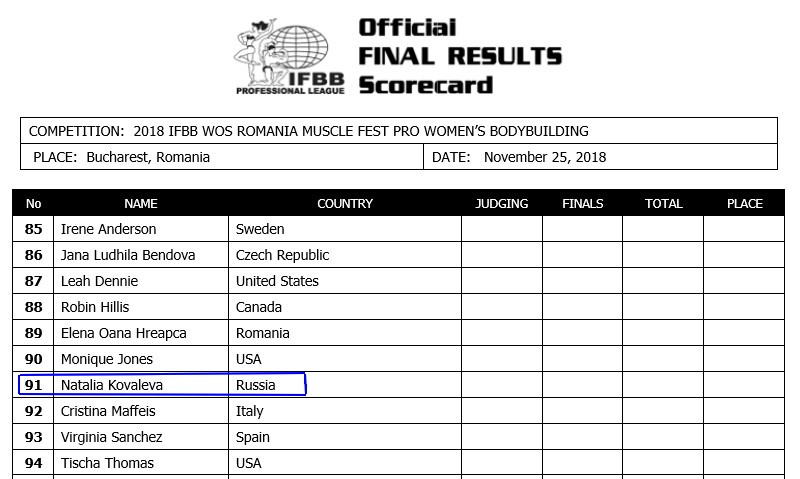
Task: Click the Russia country cell
Action: click(345, 385)
